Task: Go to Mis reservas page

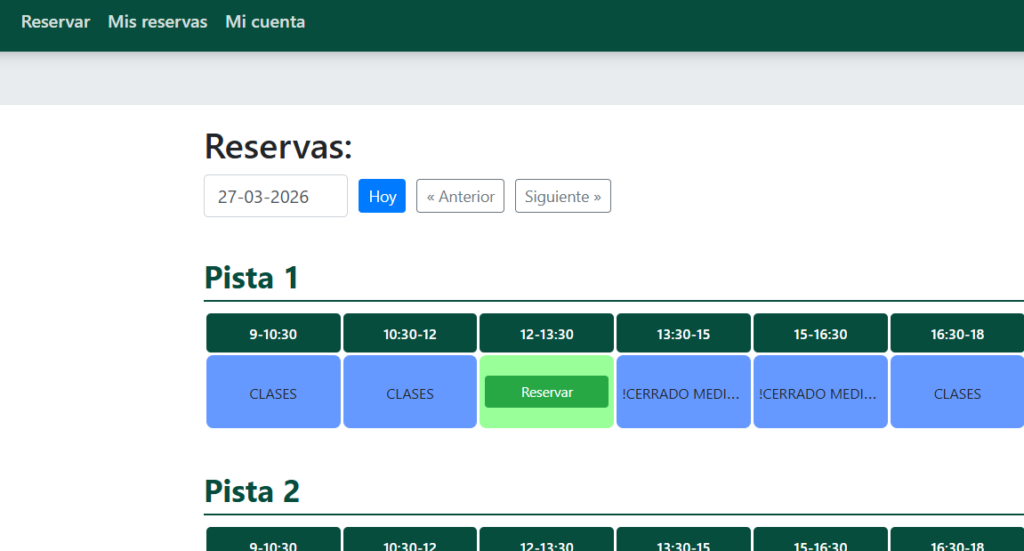Action: click(157, 22)
